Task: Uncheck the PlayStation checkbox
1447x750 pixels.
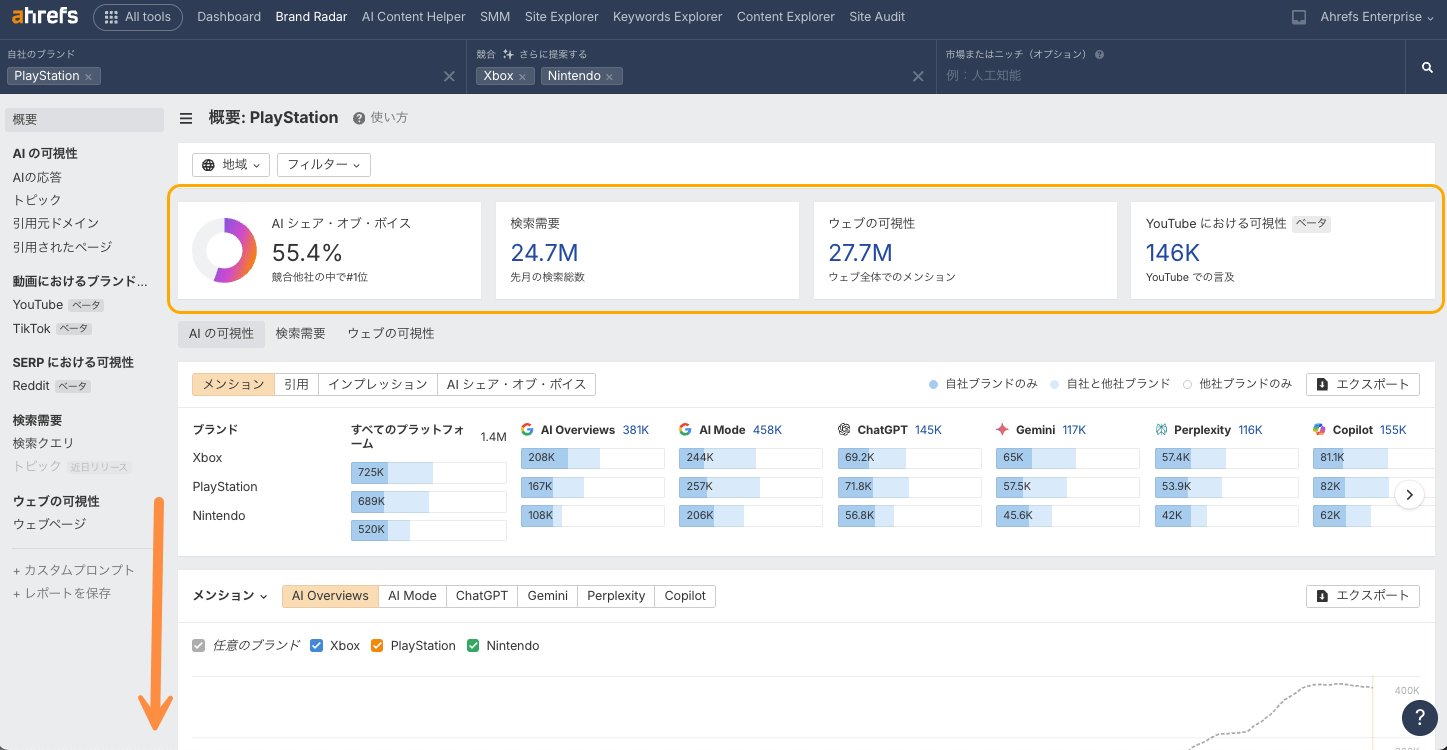Action: pyautogui.click(x=377, y=646)
